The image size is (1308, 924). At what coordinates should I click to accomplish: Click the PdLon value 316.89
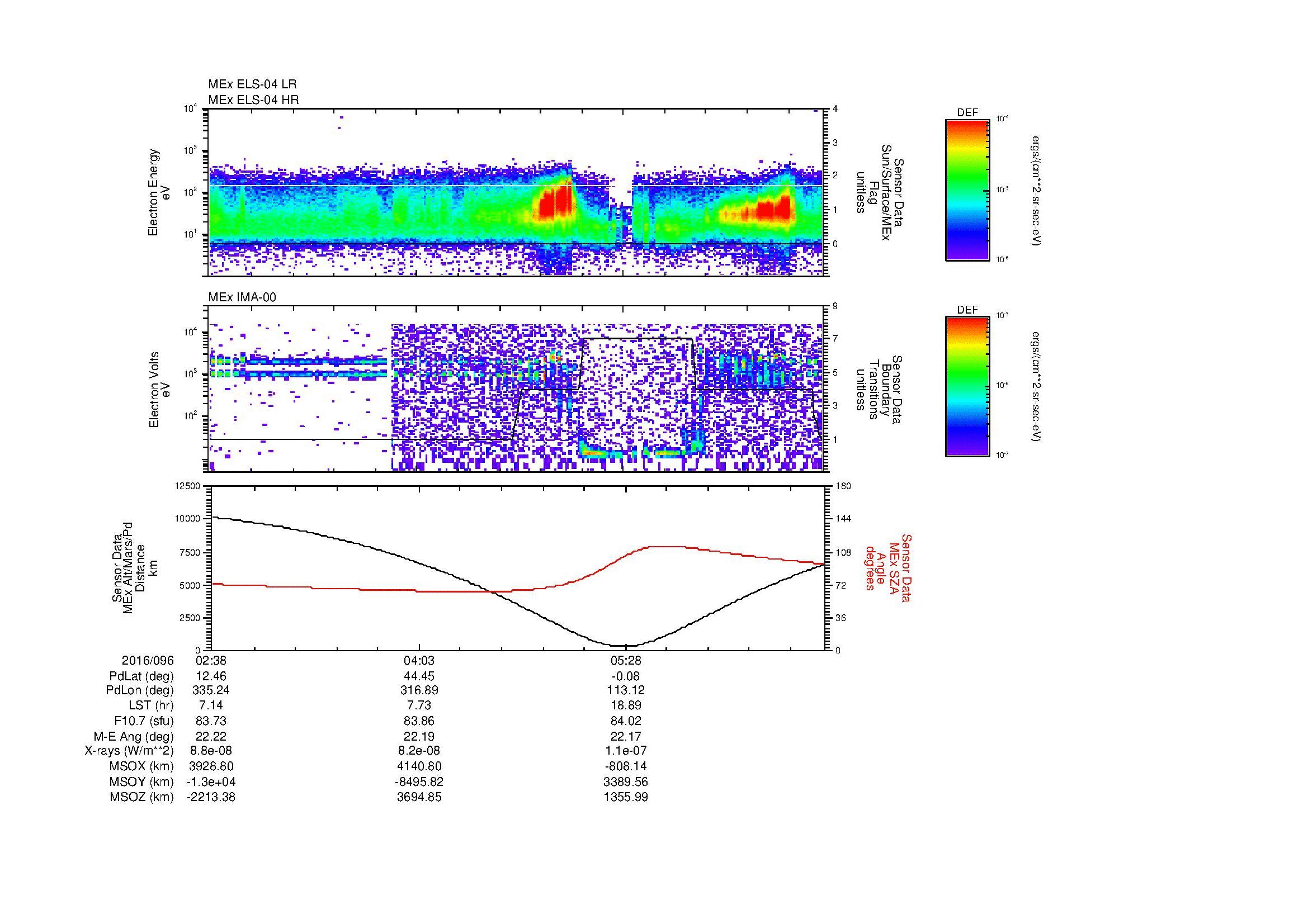point(419,690)
